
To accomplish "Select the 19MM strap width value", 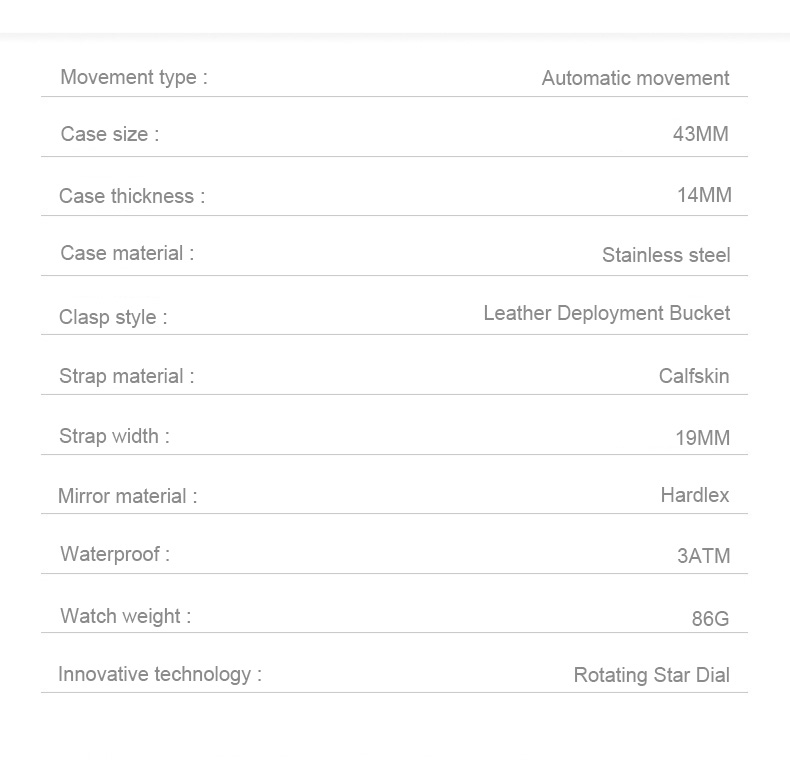I will click(702, 437).
